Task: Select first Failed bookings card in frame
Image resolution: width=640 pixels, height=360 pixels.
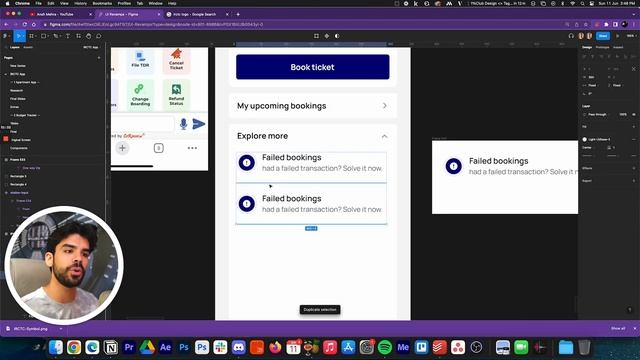Action: pos(311,167)
